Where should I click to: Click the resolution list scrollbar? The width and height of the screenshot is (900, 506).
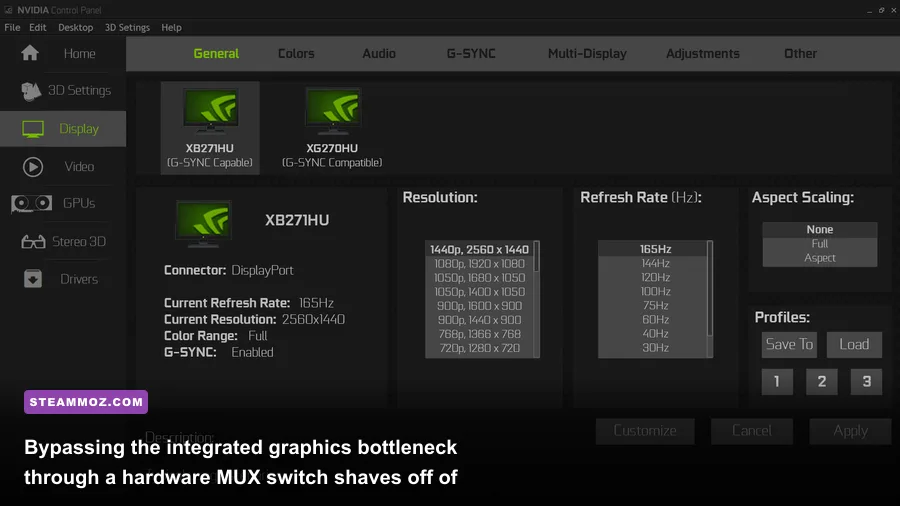pos(537,299)
